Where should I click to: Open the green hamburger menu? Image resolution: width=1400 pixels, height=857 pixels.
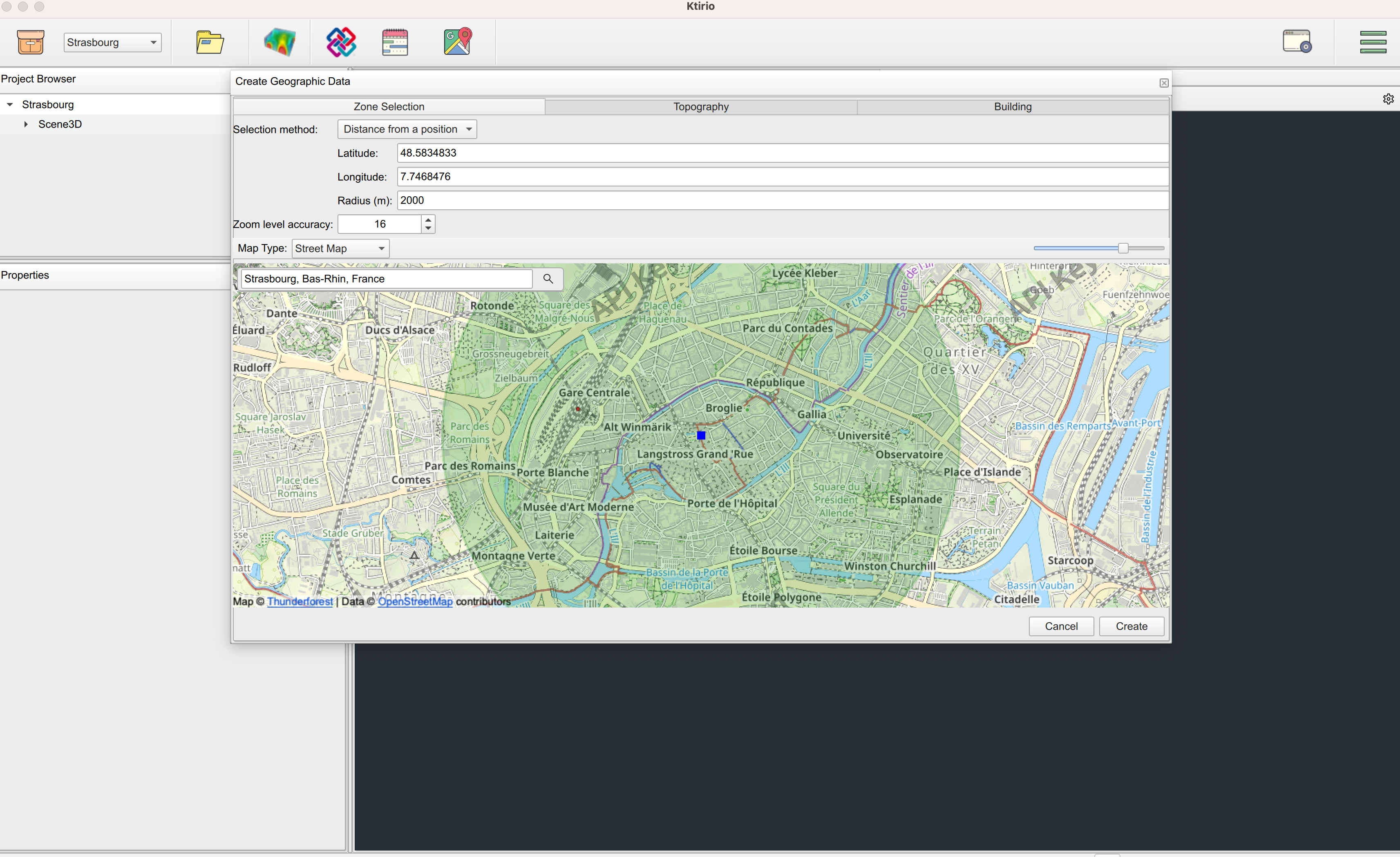[x=1373, y=42]
